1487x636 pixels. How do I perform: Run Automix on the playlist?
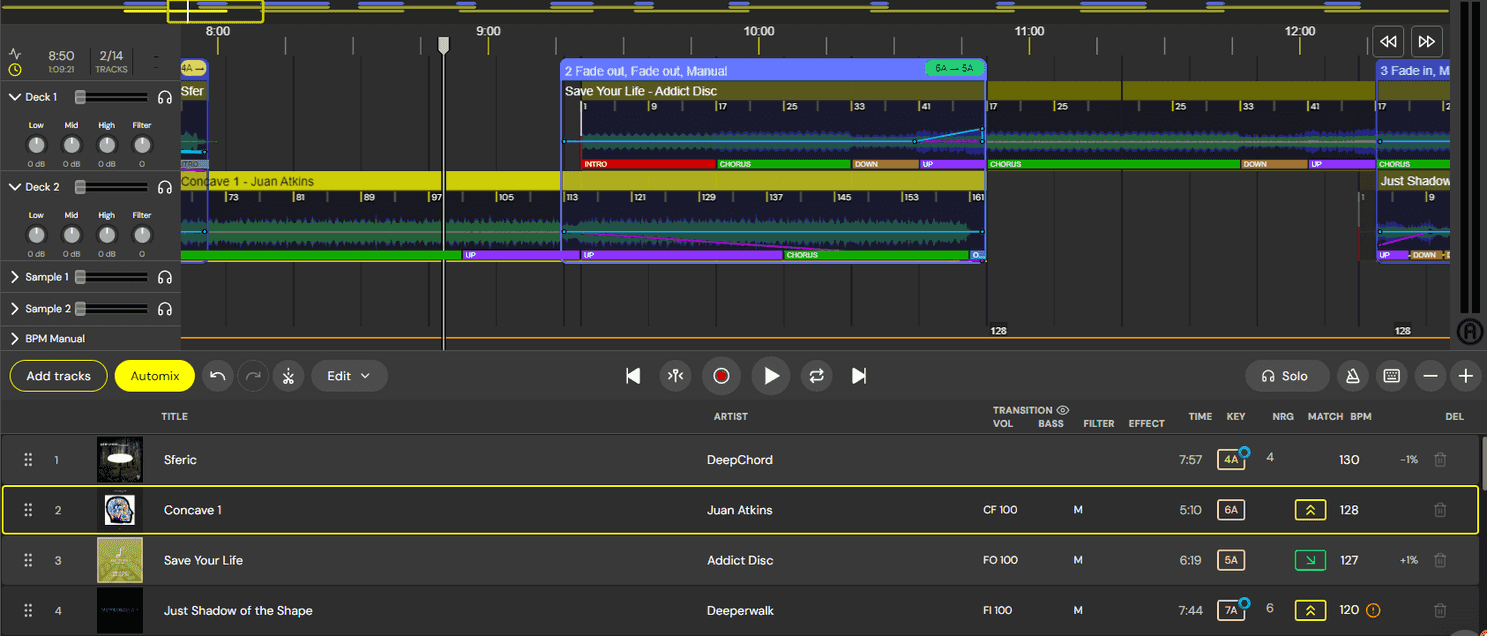coord(154,376)
